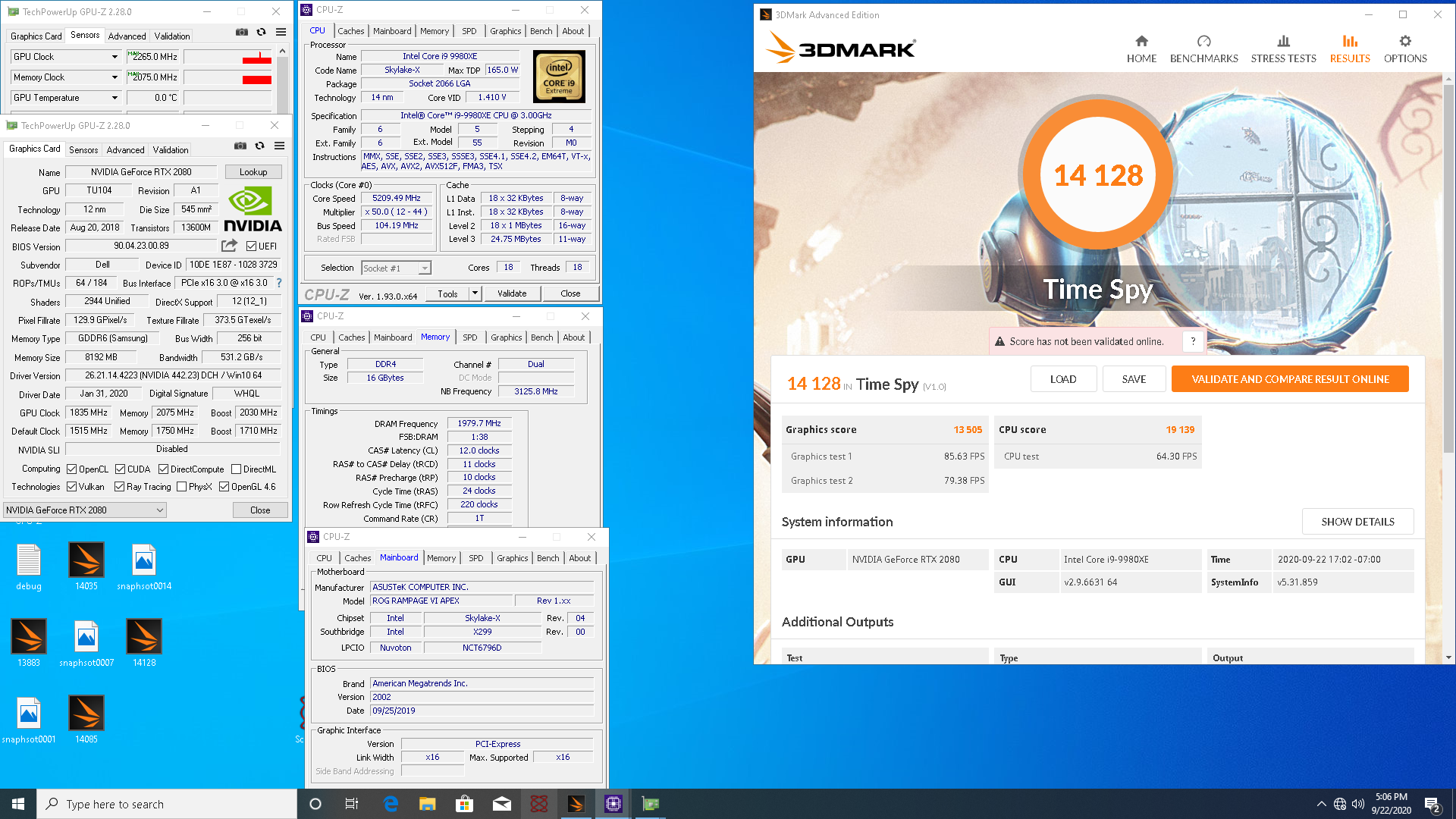The width and height of the screenshot is (1456, 819).
Task: Click Validate and Compare Result Online
Action: 1290,379
